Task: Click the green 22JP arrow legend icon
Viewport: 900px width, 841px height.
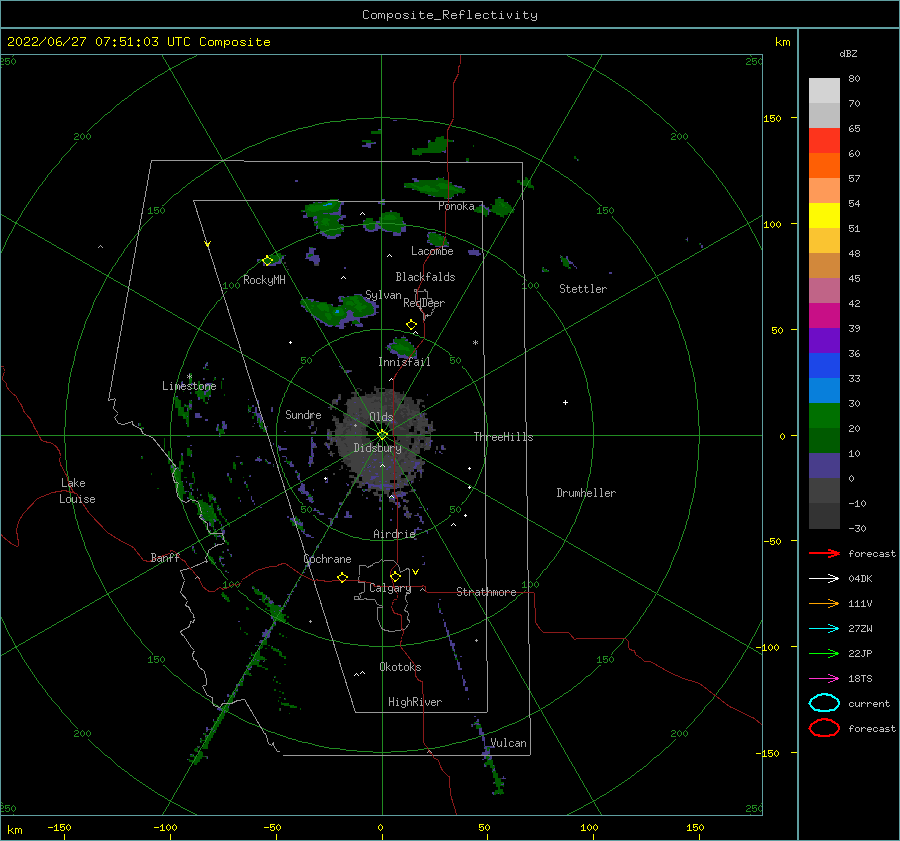Action: tap(824, 653)
